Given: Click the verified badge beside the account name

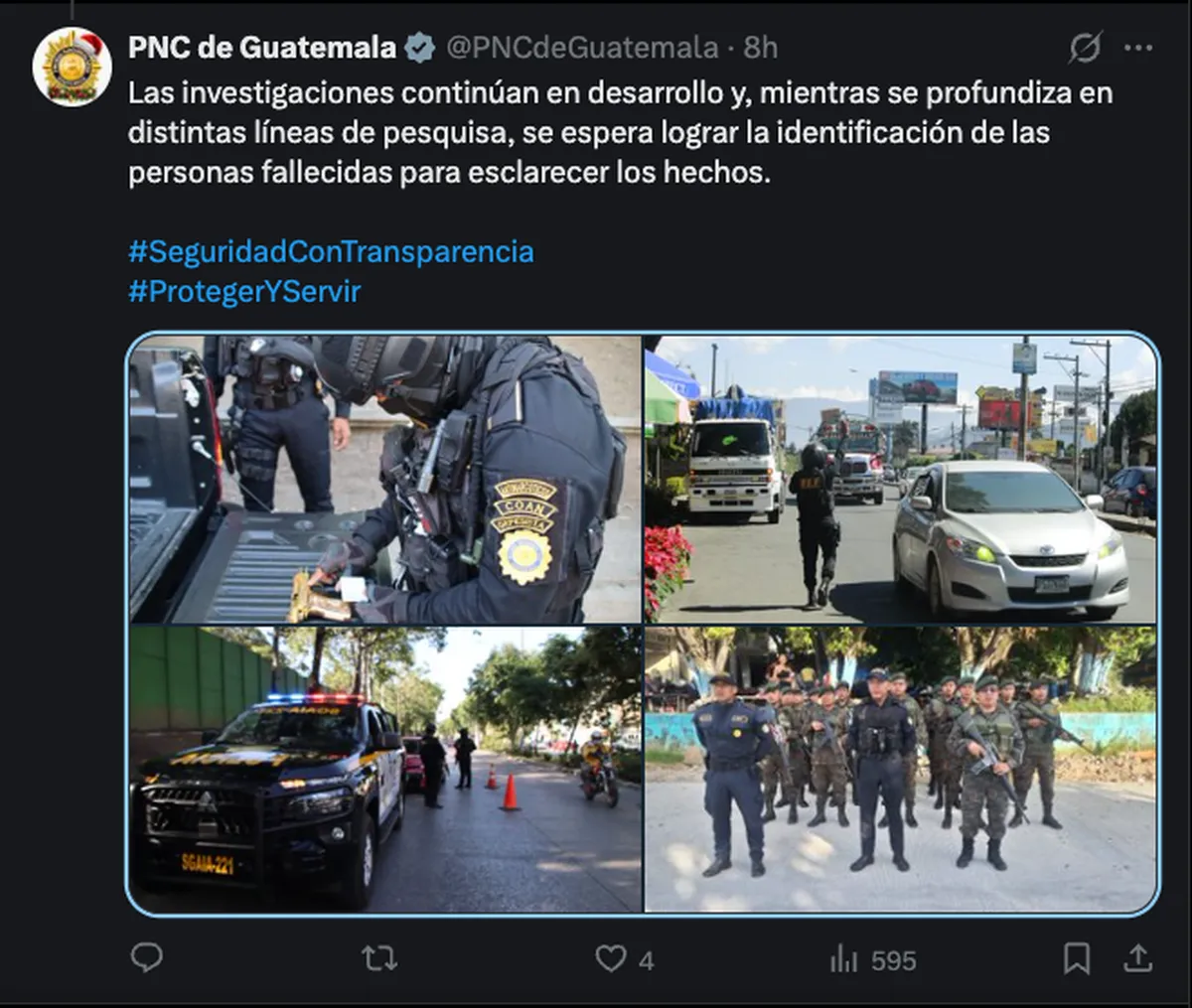Looking at the screenshot, I should coord(419,47).
